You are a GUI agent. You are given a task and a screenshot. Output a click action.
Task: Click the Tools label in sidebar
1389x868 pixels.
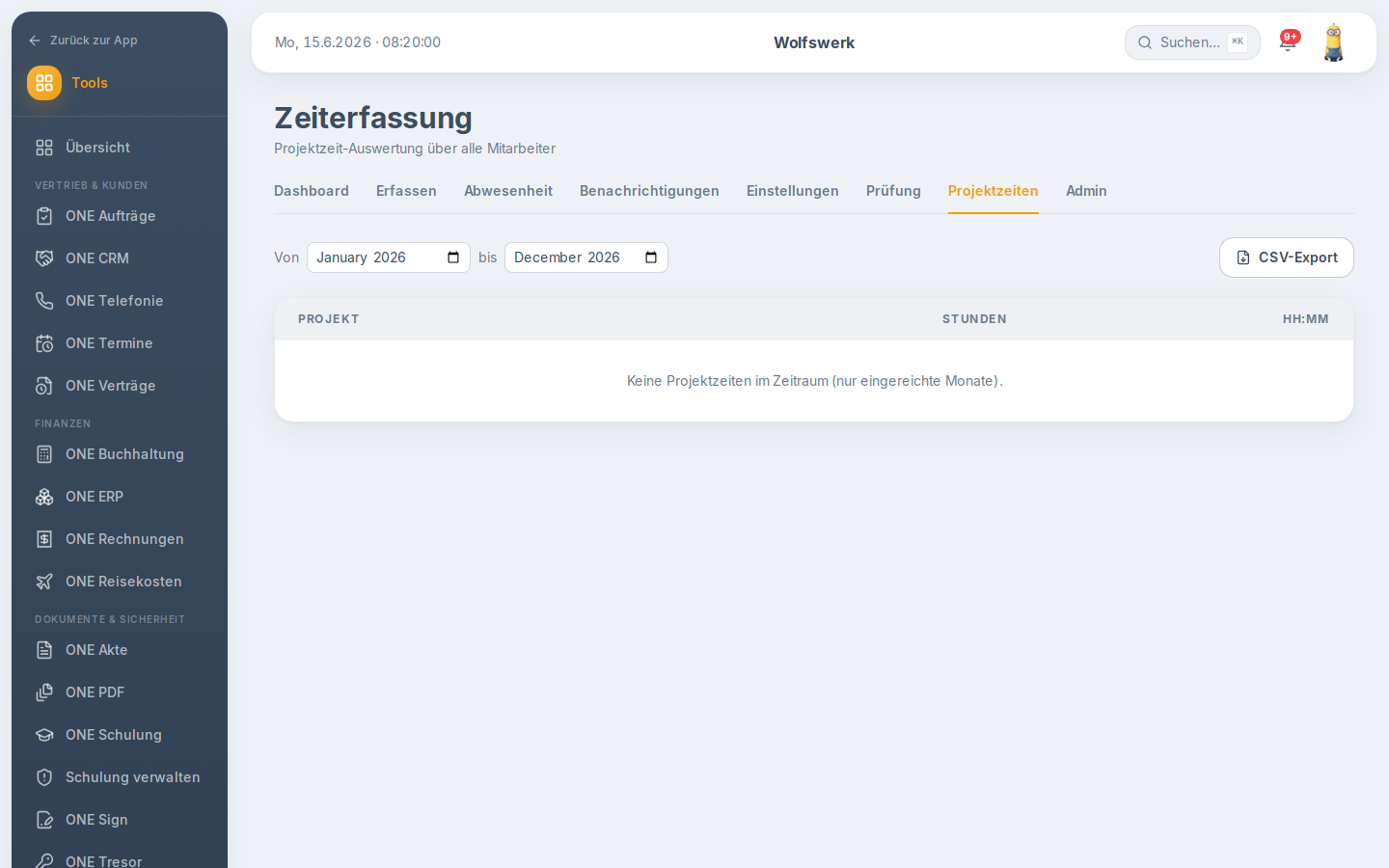coord(90,83)
